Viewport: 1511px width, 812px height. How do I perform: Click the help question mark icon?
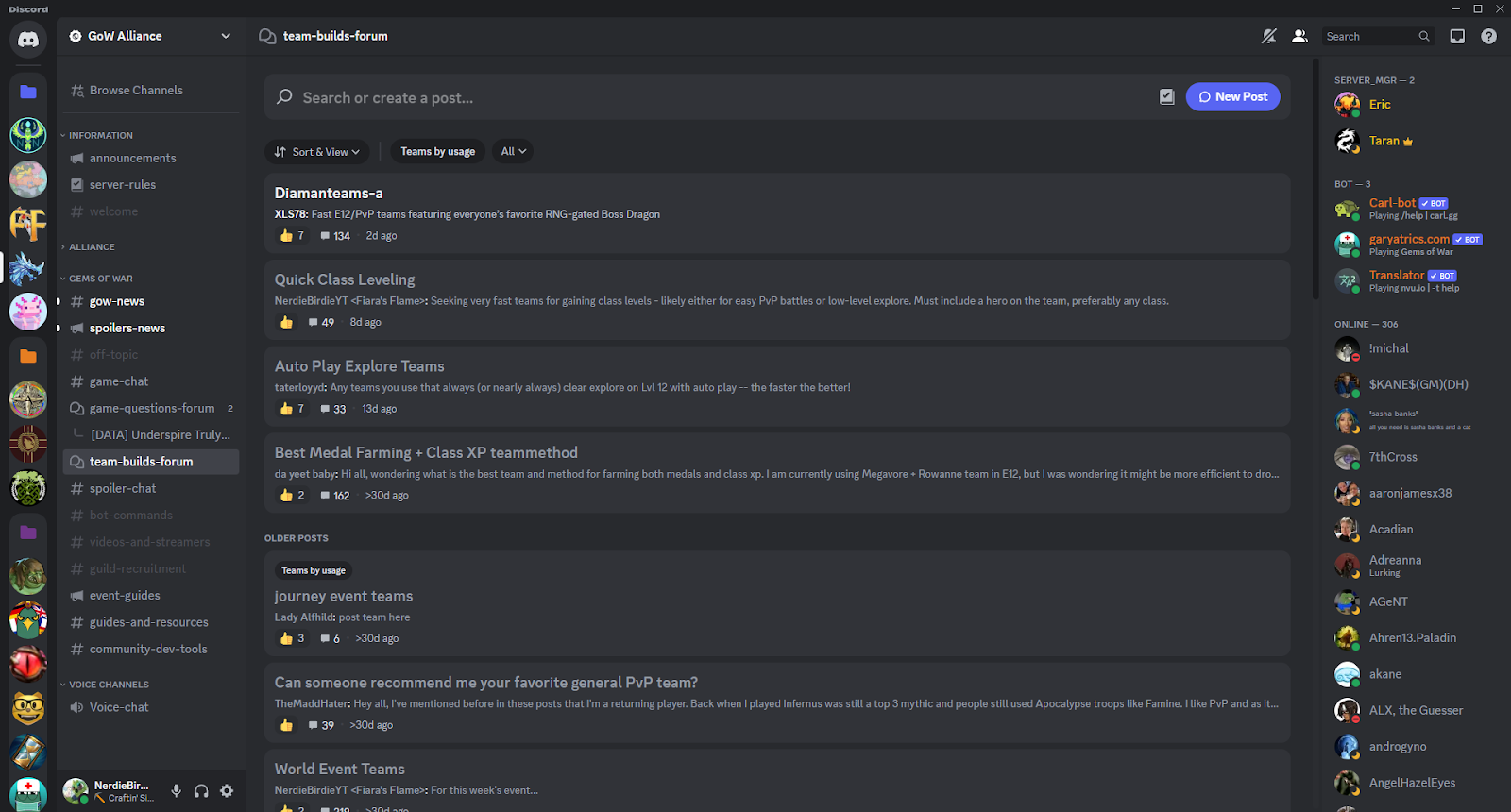(1488, 36)
